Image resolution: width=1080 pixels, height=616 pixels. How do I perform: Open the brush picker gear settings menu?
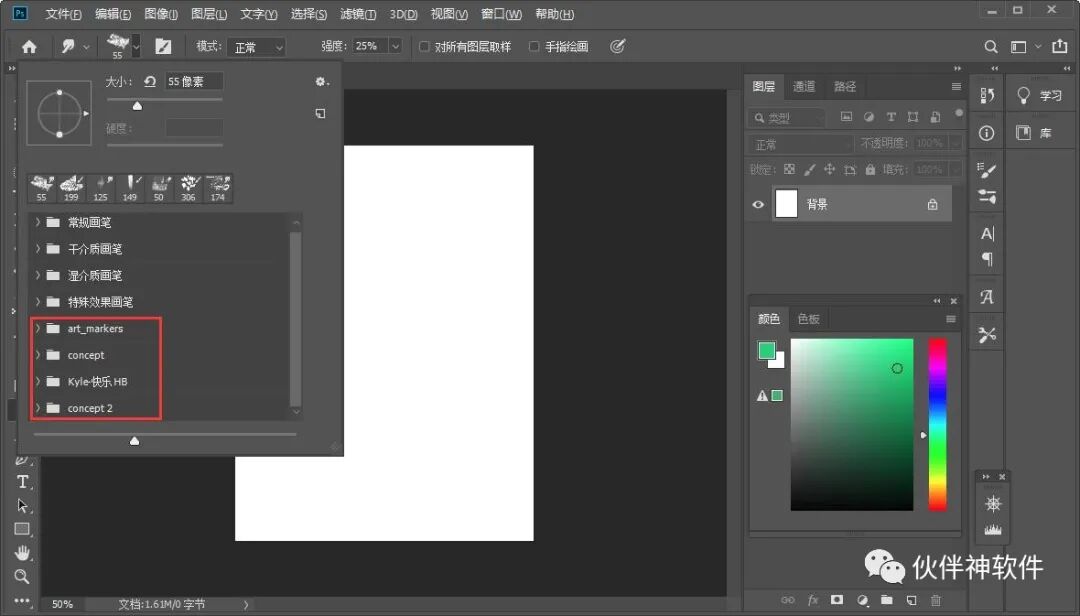[320, 82]
